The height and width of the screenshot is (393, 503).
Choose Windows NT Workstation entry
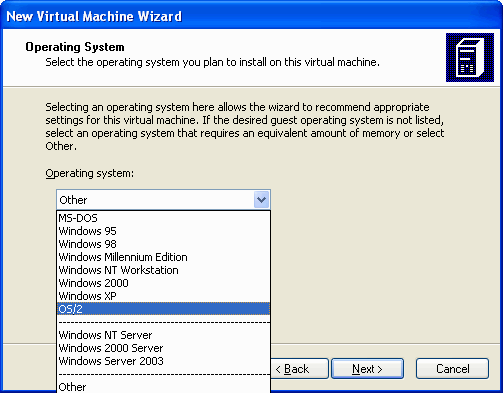click(163, 270)
